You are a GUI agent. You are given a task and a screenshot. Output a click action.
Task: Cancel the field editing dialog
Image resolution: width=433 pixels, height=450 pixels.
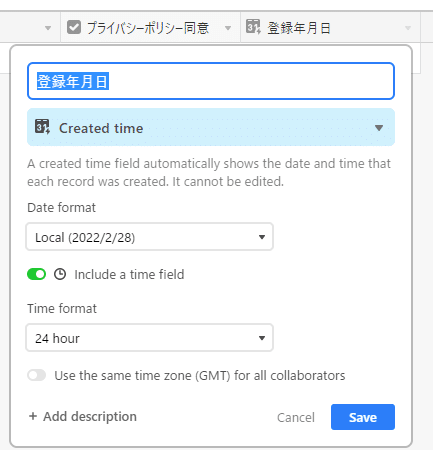point(296,417)
